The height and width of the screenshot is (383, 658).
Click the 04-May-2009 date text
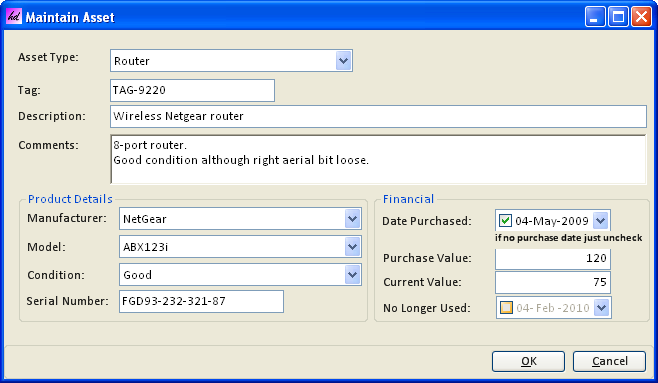point(552,221)
